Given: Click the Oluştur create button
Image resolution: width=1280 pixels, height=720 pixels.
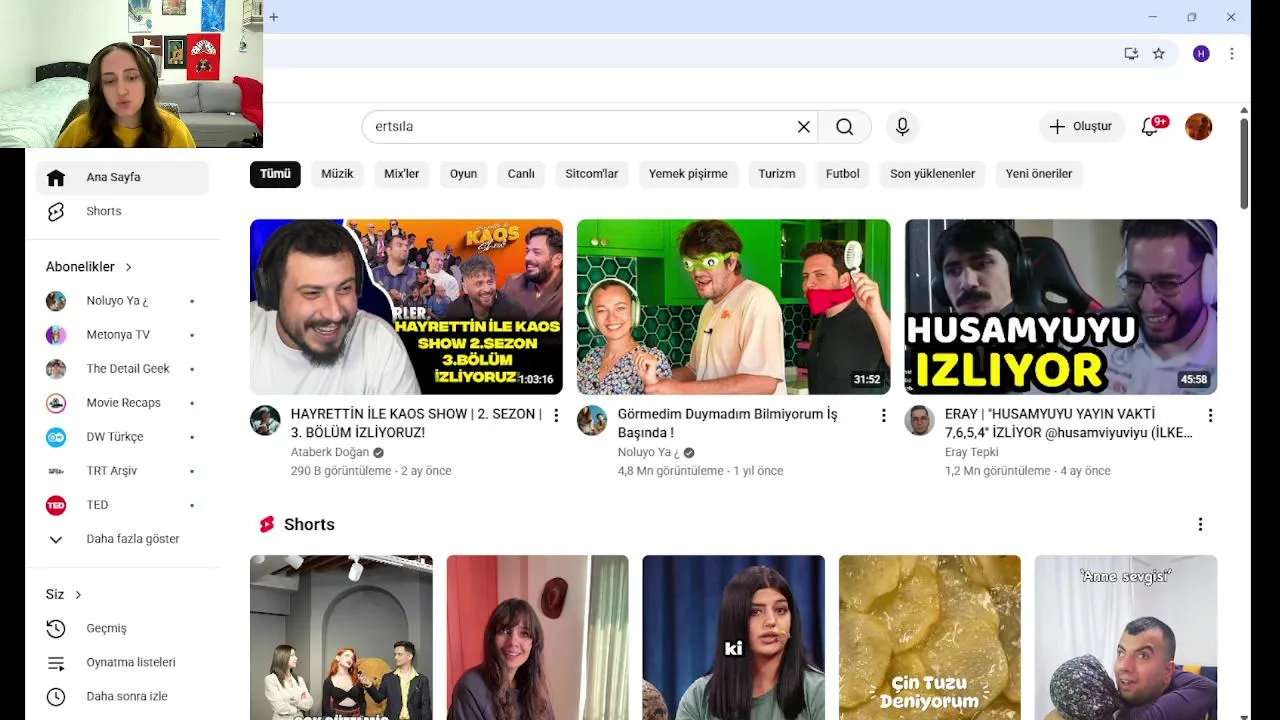Looking at the screenshot, I should [1080, 126].
